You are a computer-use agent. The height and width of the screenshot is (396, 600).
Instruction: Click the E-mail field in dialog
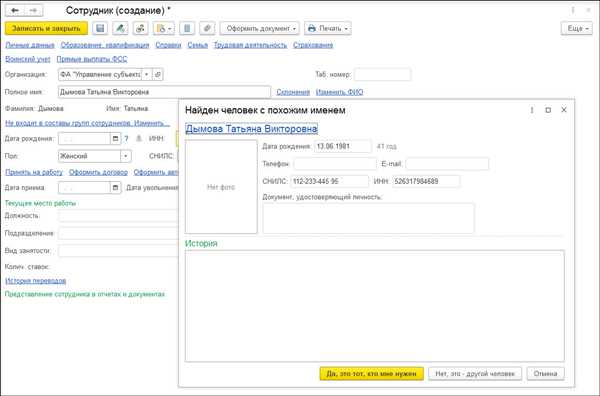(447, 164)
